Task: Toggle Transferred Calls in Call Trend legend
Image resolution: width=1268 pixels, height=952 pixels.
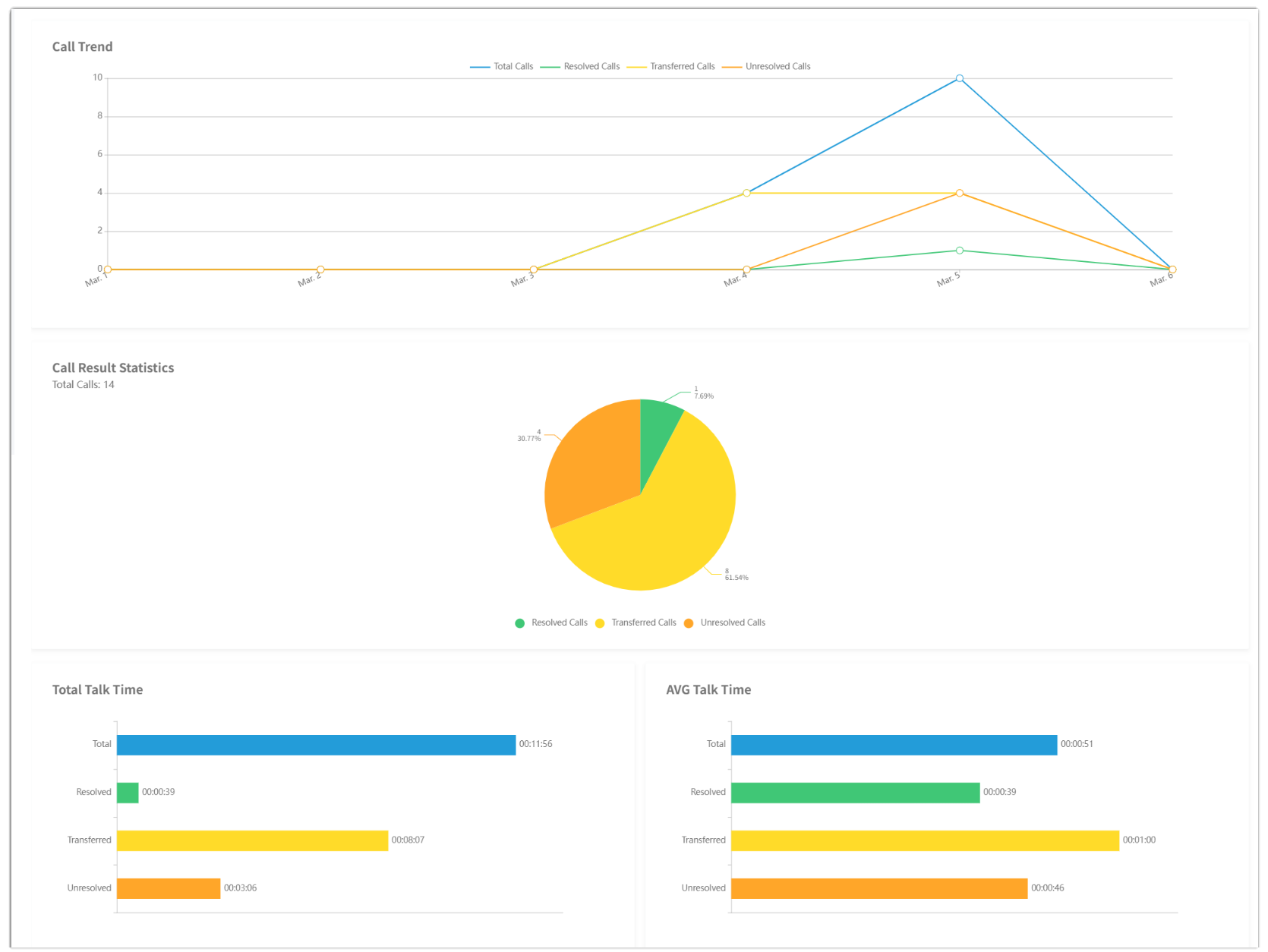Action: [x=671, y=67]
